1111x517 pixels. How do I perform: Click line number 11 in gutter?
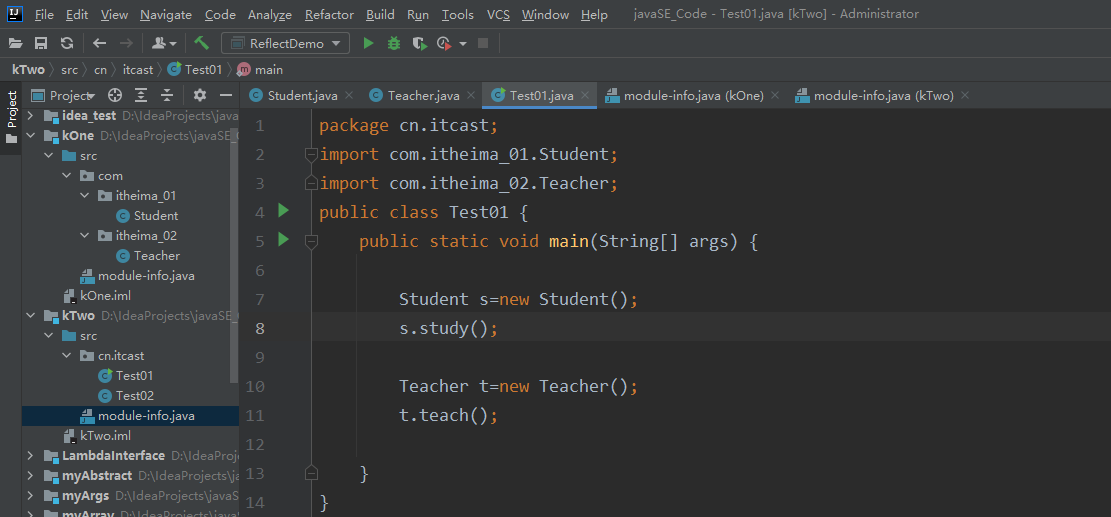[254, 415]
